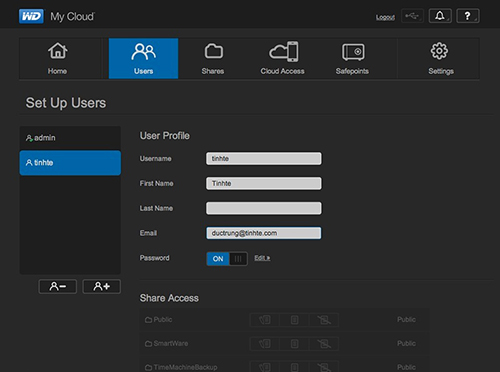Click the Set Up Users heading
The image size is (500, 372).
(66, 103)
